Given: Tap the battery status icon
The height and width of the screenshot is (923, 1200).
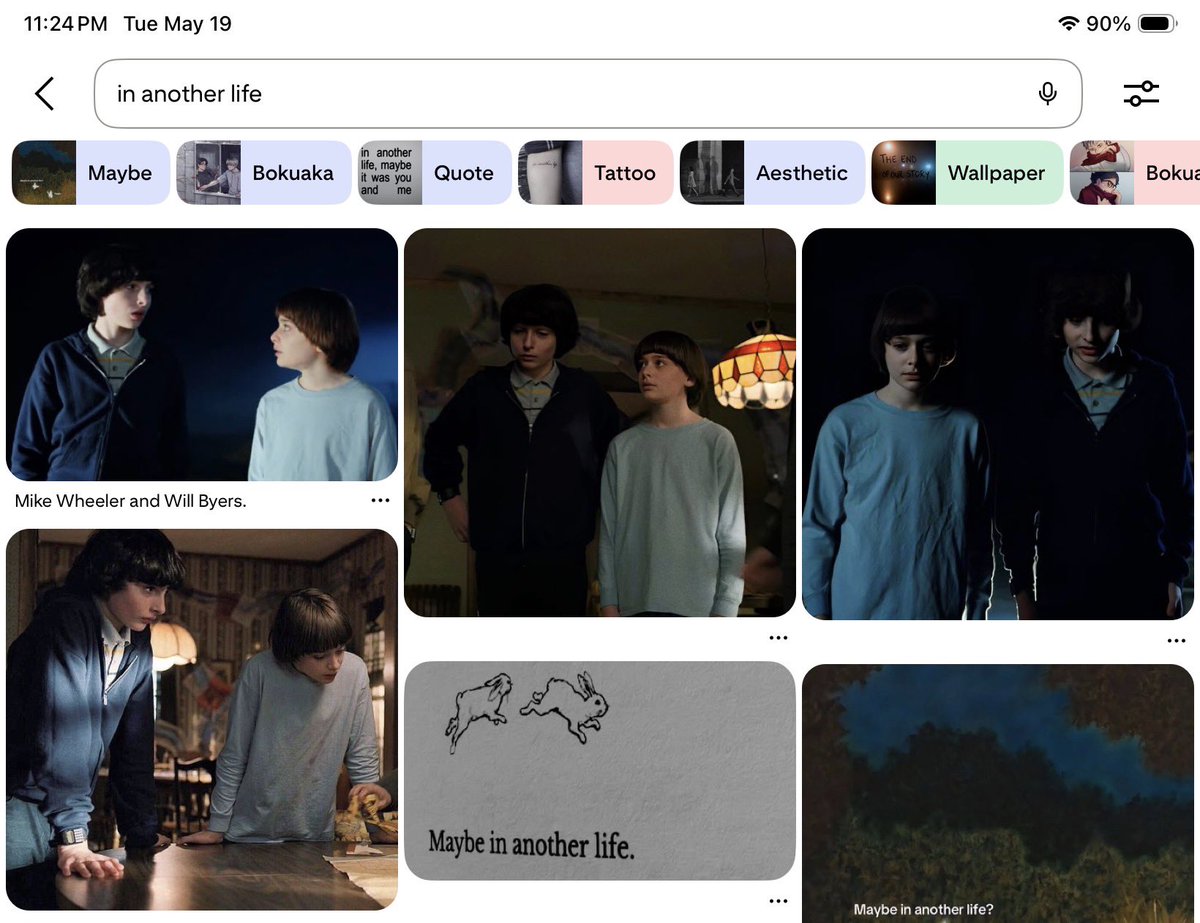Looking at the screenshot, I should [1158, 23].
